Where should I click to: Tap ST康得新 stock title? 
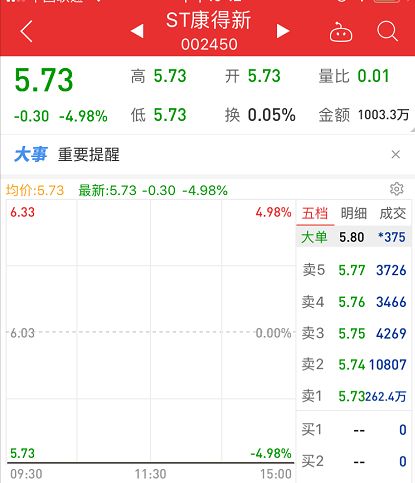208,20
